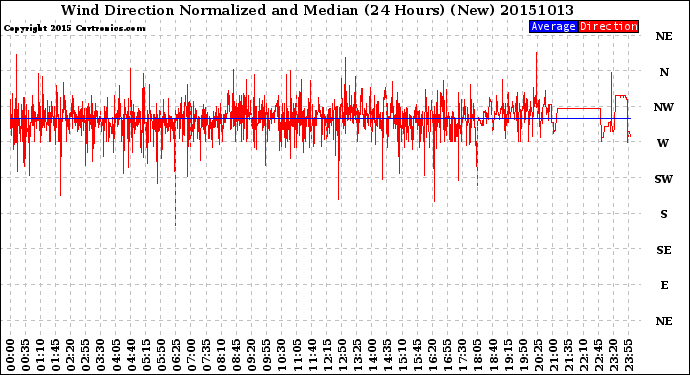Click the 11:05 time label
The width and height of the screenshot is (690, 375).
297,355
